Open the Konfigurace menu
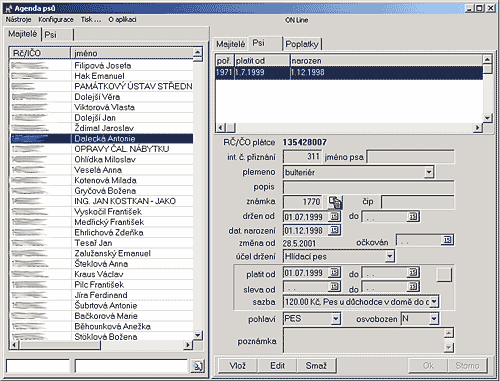This screenshot has width=500, height=381. click(x=56, y=20)
